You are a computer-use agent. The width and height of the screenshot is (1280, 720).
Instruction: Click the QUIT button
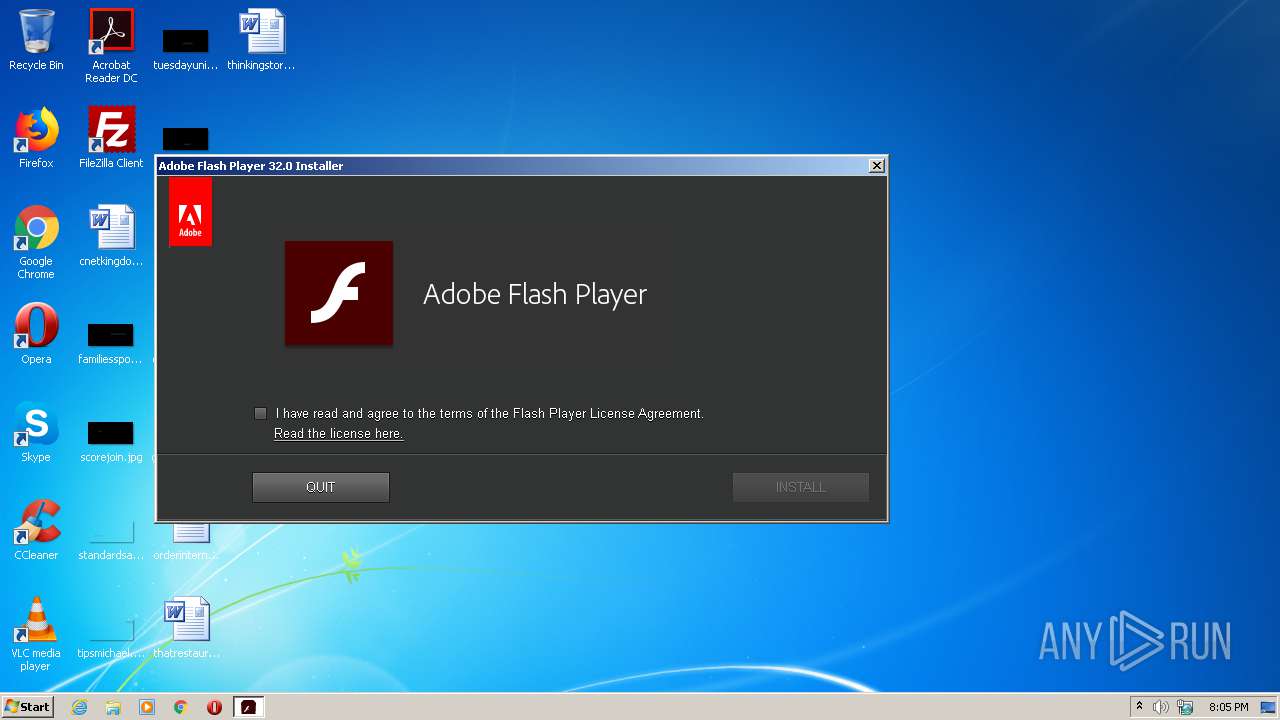(x=321, y=487)
